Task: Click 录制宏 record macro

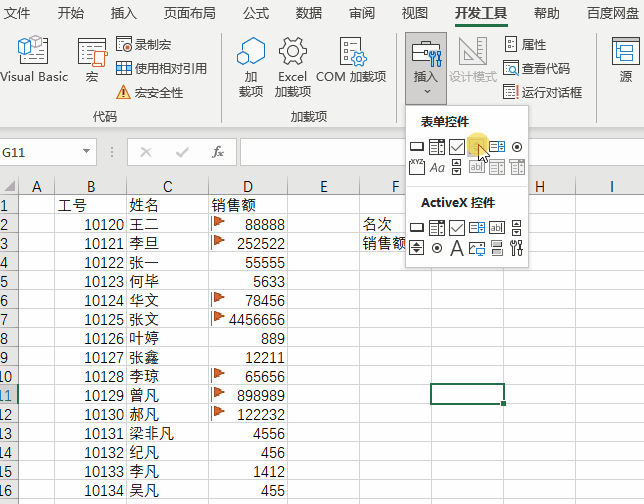Action: tap(143, 44)
